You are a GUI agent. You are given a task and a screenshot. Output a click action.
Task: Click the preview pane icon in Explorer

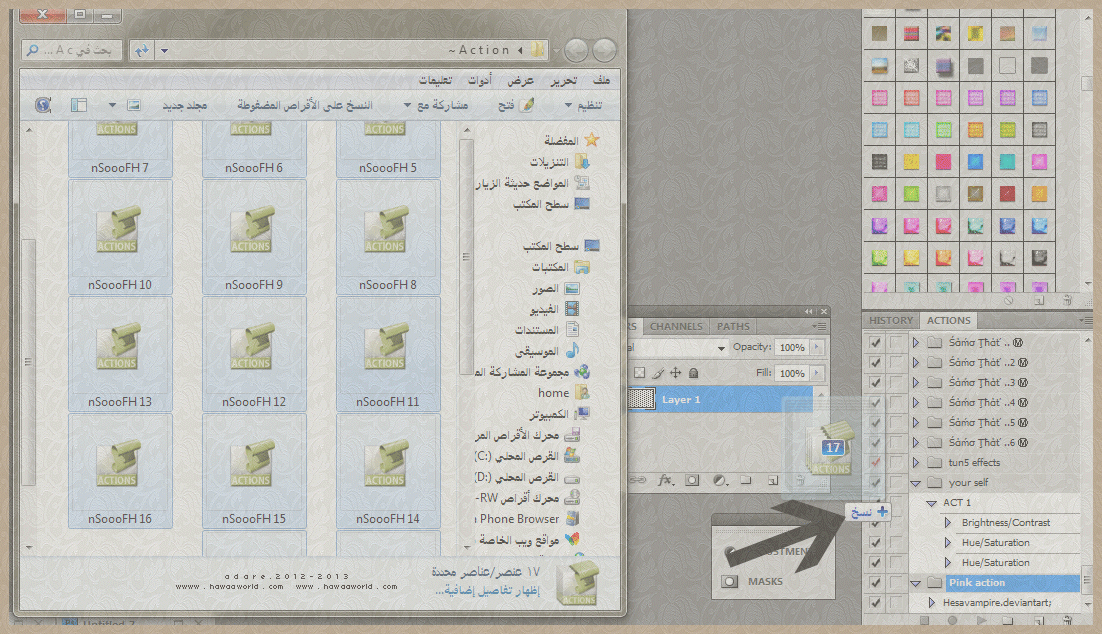pos(79,105)
